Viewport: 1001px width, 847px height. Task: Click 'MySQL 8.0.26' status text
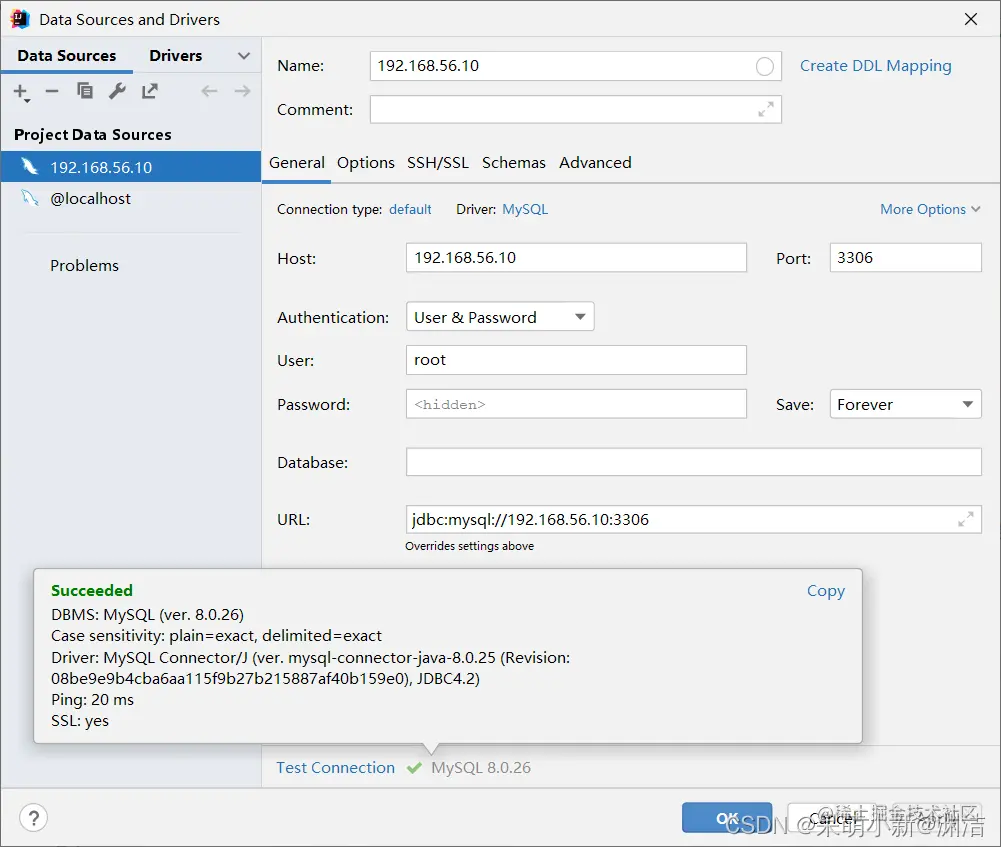tap(481, 768)
